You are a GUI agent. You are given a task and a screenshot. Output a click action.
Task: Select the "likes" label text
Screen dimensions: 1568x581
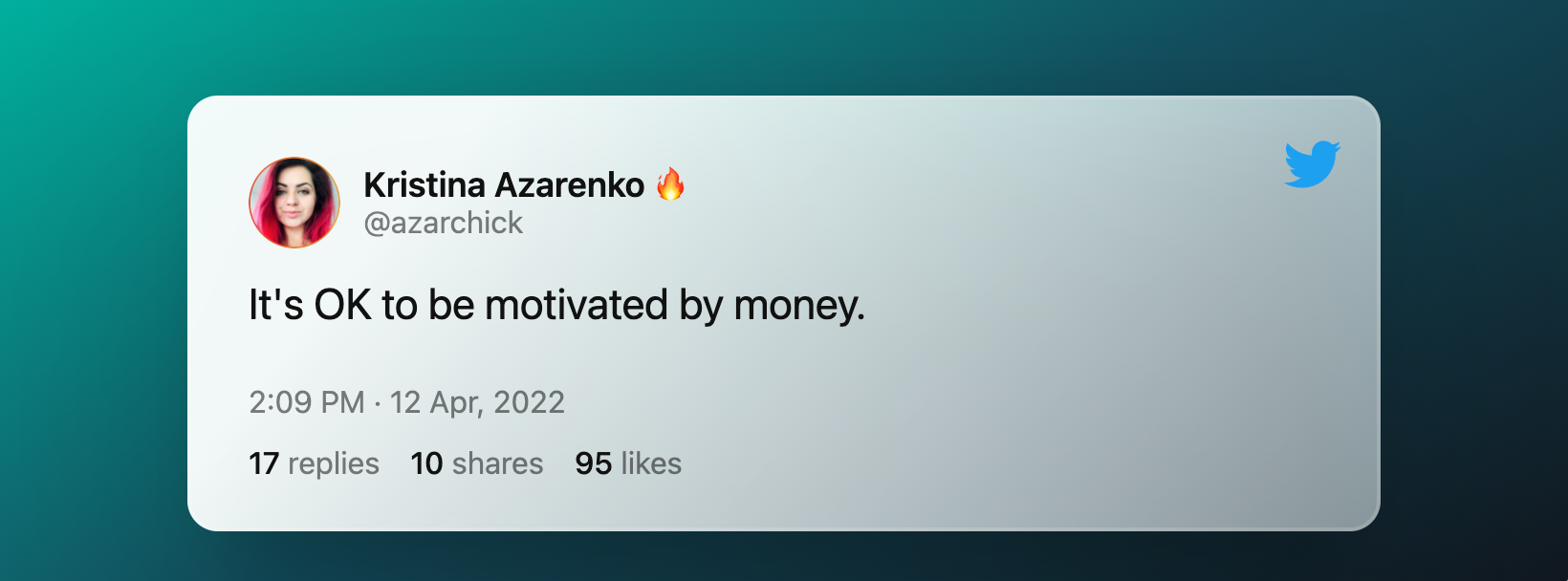[651, 463]
